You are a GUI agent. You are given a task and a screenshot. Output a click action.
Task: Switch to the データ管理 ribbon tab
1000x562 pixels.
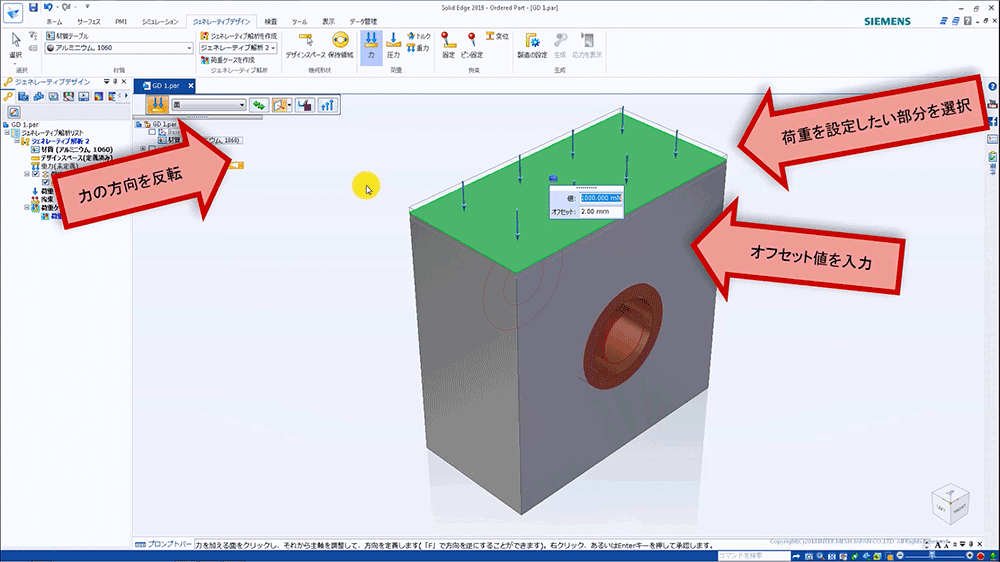(363, 22)
